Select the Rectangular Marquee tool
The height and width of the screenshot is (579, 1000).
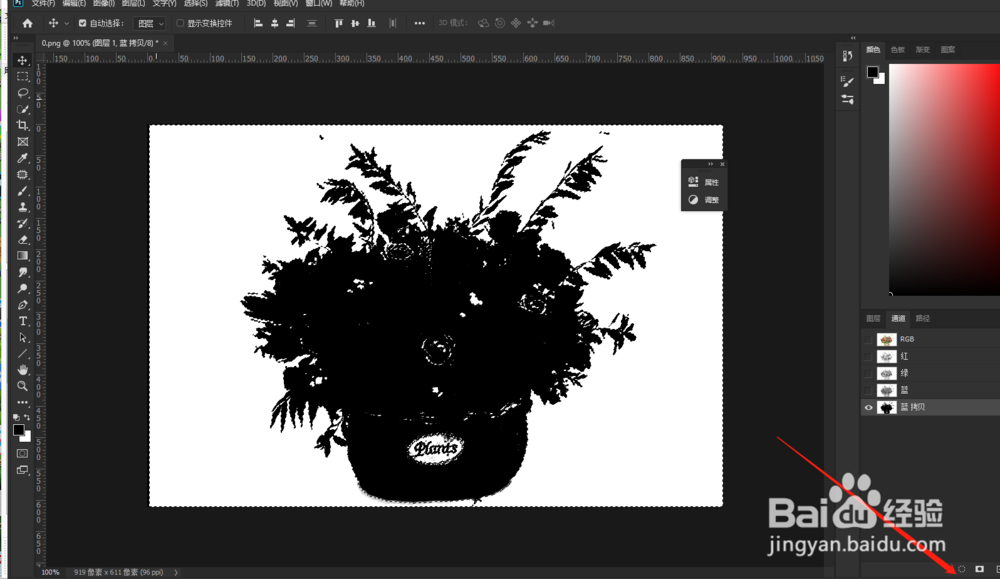pos(22,77)
